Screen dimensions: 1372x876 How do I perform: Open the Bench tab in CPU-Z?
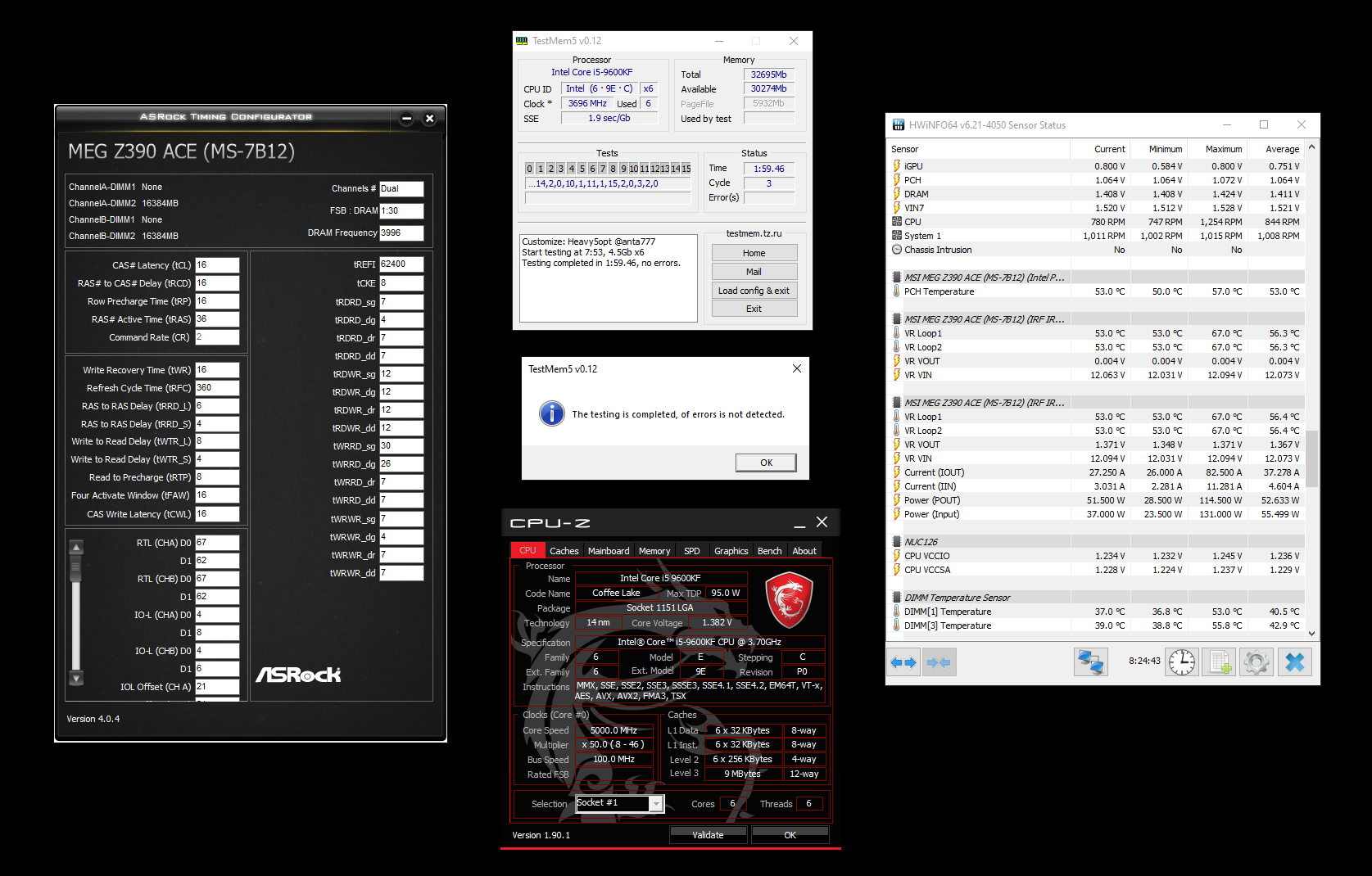tap(769, 551)
